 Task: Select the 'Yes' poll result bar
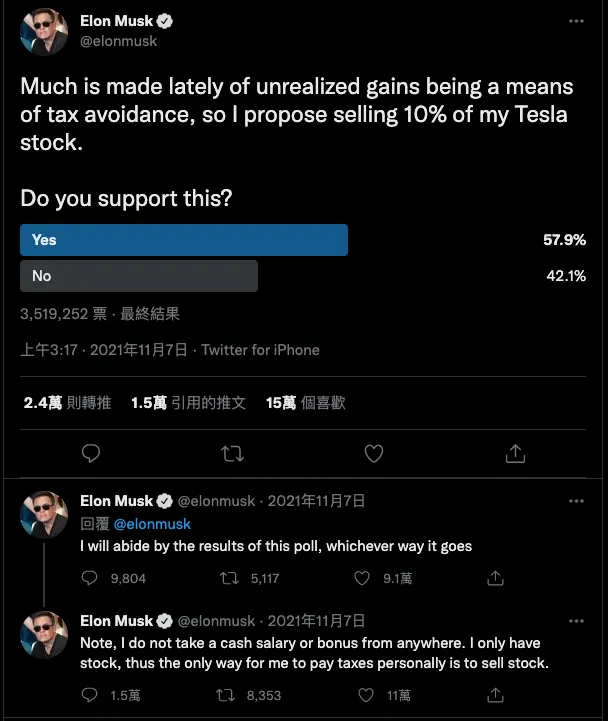pos(184,240)
